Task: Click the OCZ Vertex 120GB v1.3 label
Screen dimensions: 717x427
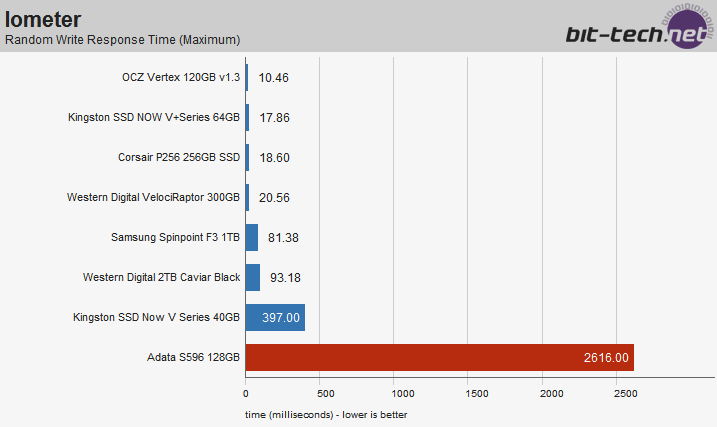Action: pyautogui.click(x=181, y=77)
